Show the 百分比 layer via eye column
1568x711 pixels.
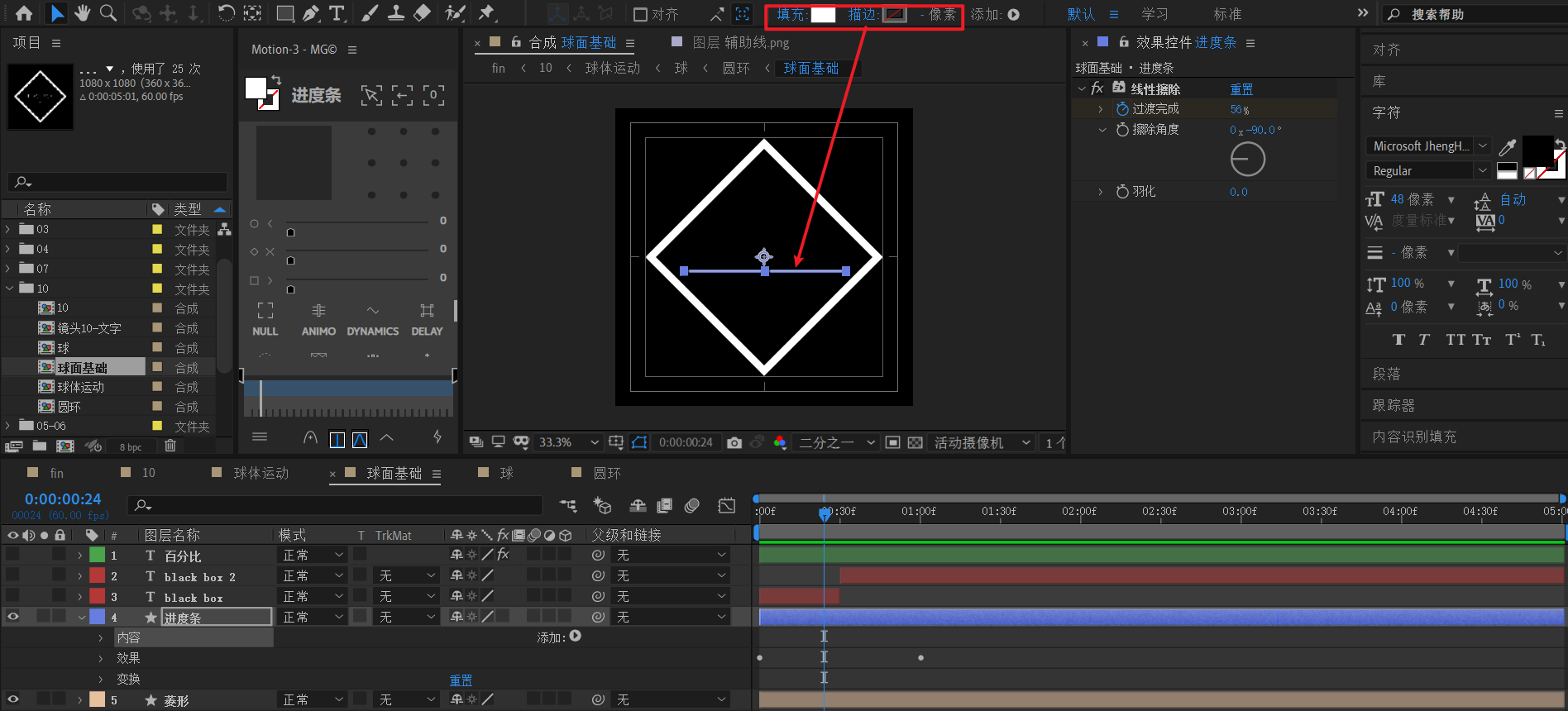pyautogui.click(x=12, y=555)
